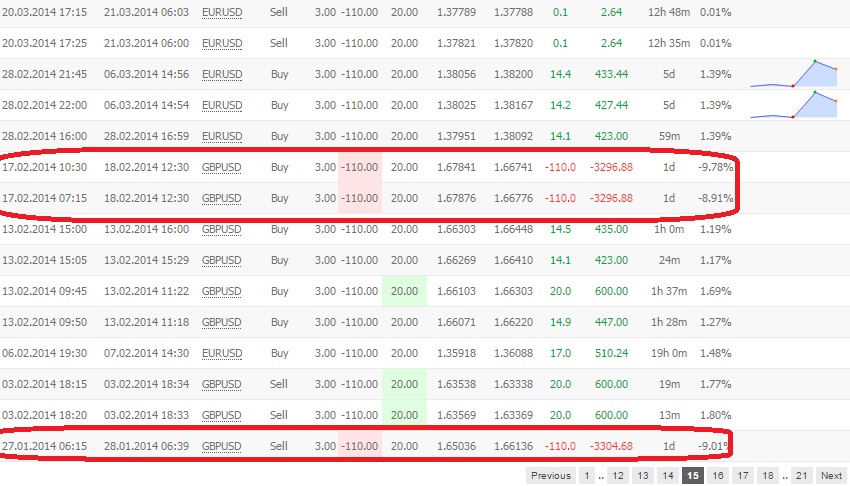Click GBPUSD link in 17.02.2014 10:30 row
The image size is (850, 486).
click(x=222, y=167)
